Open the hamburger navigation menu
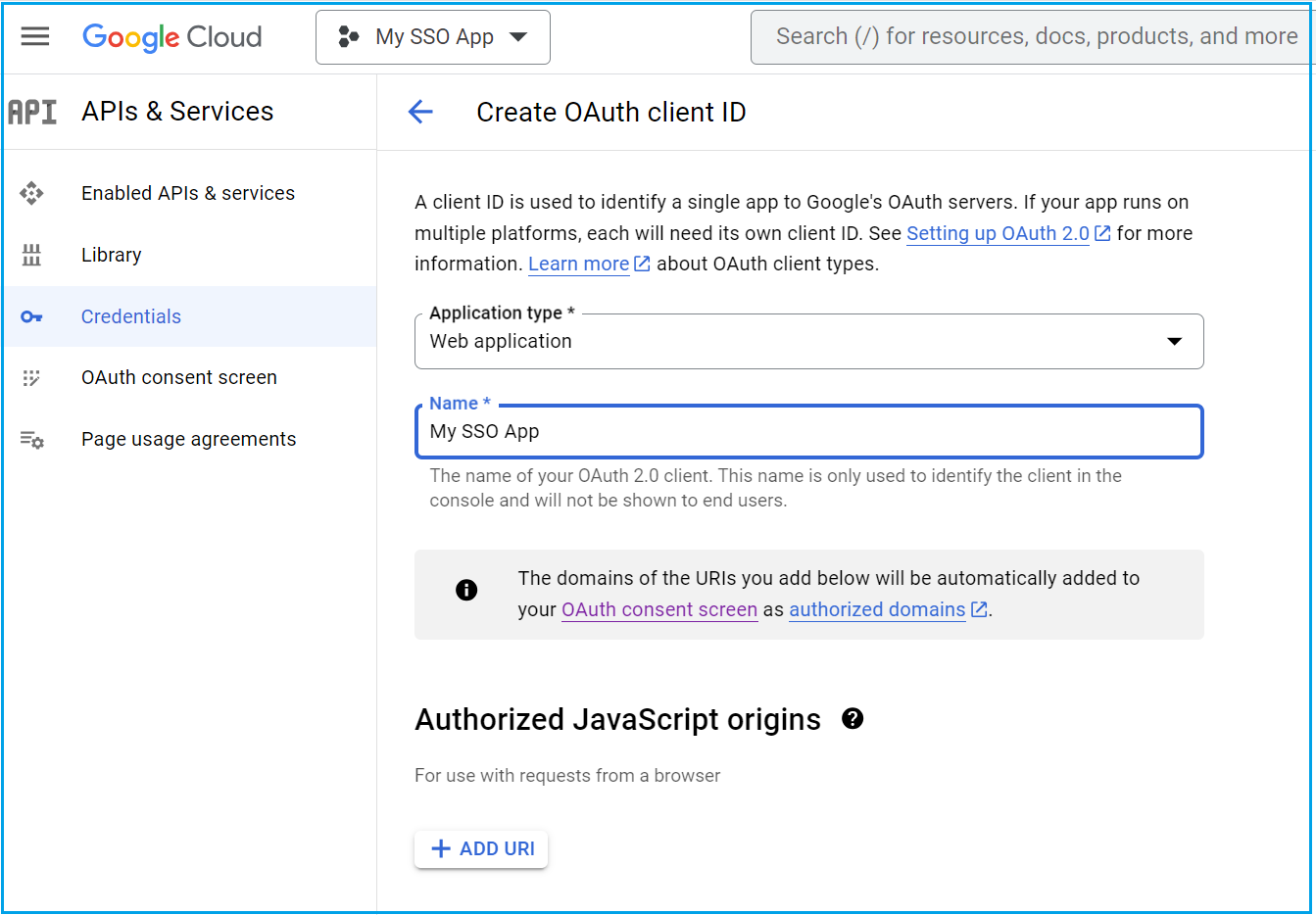This screenshot has height=915, width=1316. click(35, 36)
